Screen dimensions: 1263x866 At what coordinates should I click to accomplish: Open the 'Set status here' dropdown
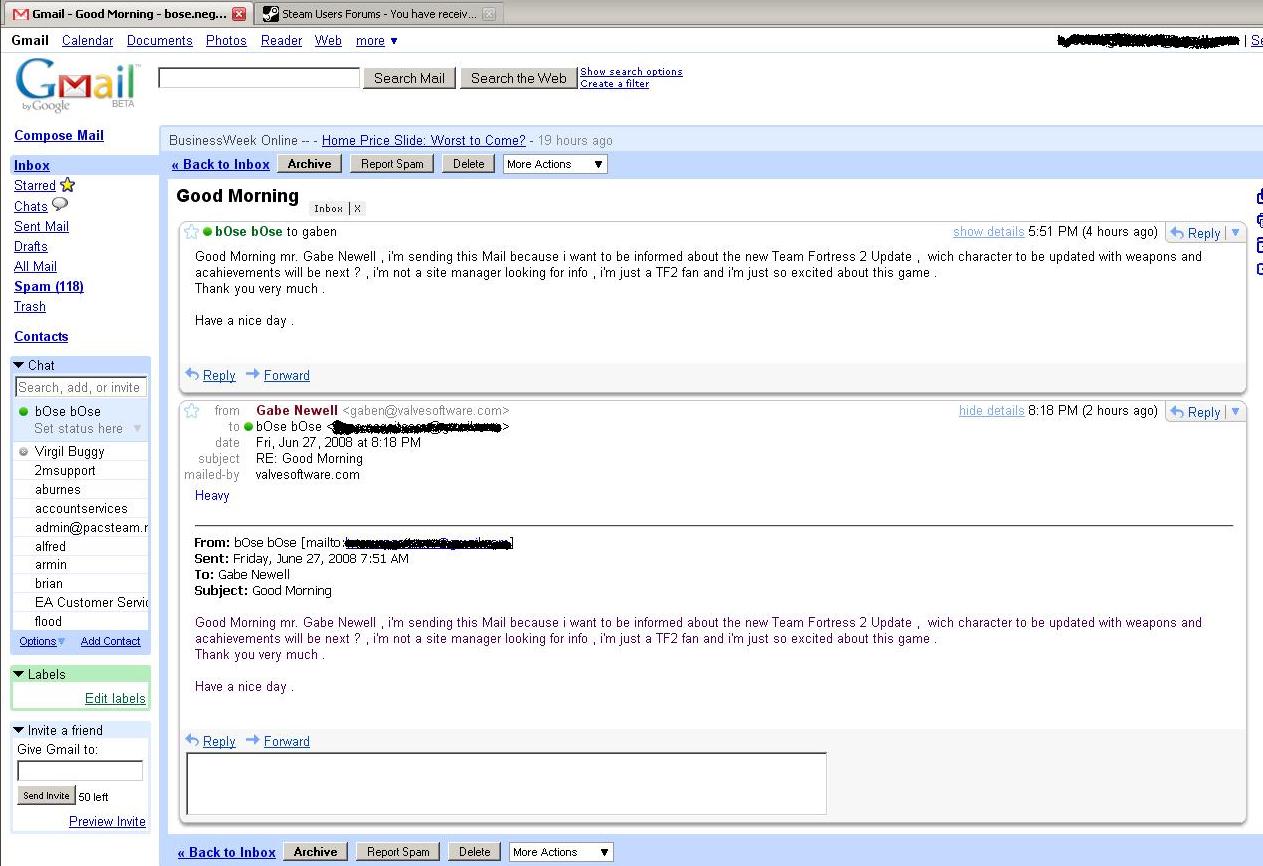[138, 428]
